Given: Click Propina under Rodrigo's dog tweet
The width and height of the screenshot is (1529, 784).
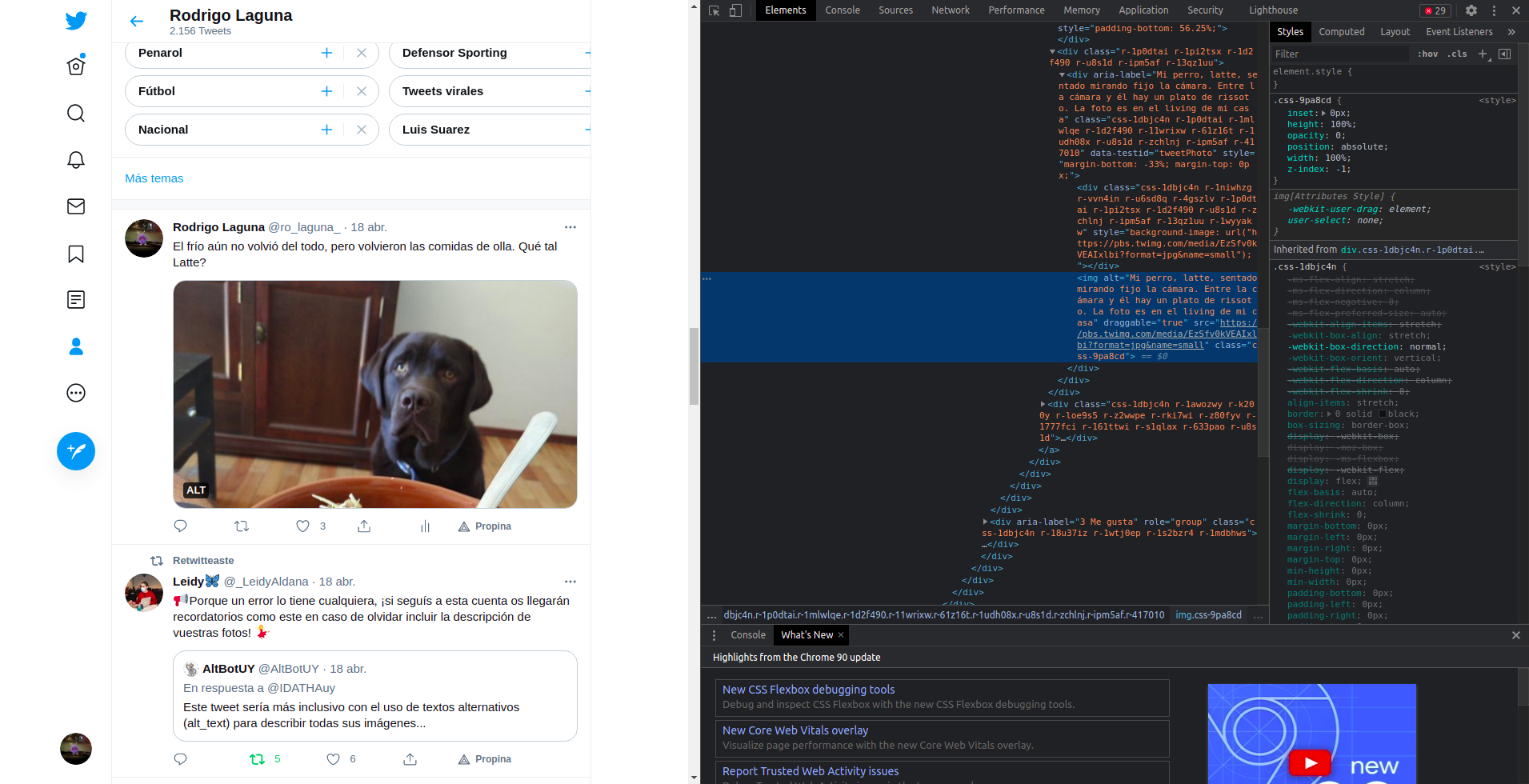Looking at the screenshot, I should 485,526.
